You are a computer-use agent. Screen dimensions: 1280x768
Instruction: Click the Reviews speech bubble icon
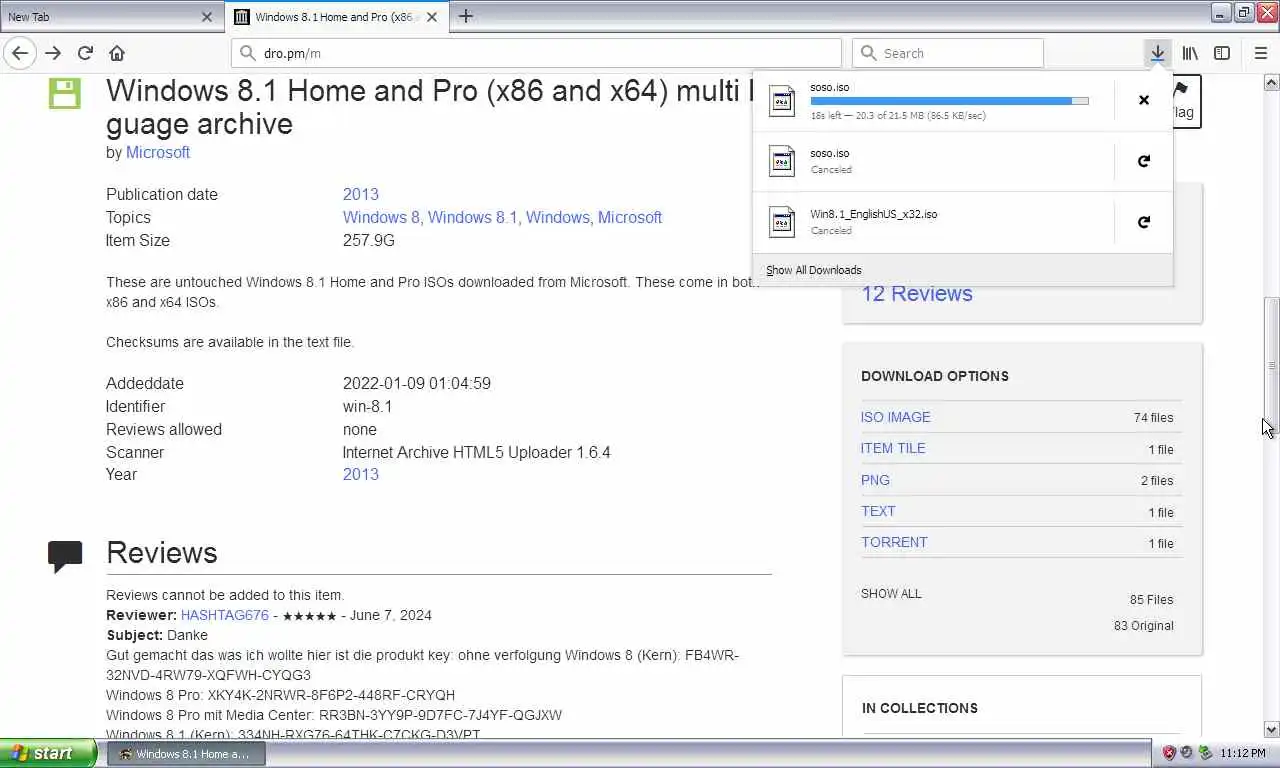pos(65,556)
